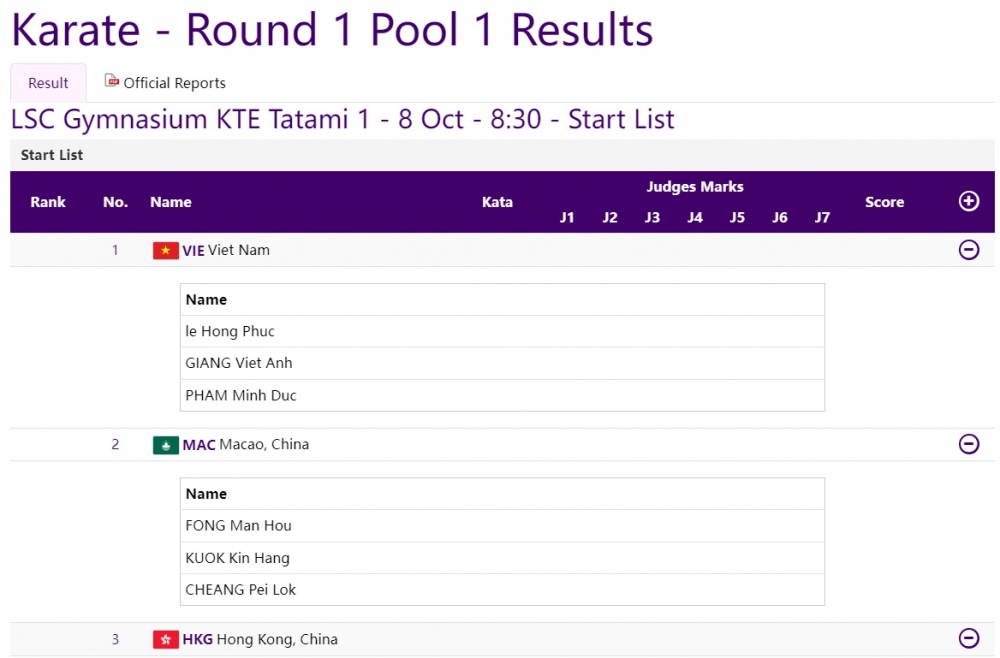Viewport: 1000px width, 658px height.
Task: Click the Kata column header
Action: tap(497, 202)
